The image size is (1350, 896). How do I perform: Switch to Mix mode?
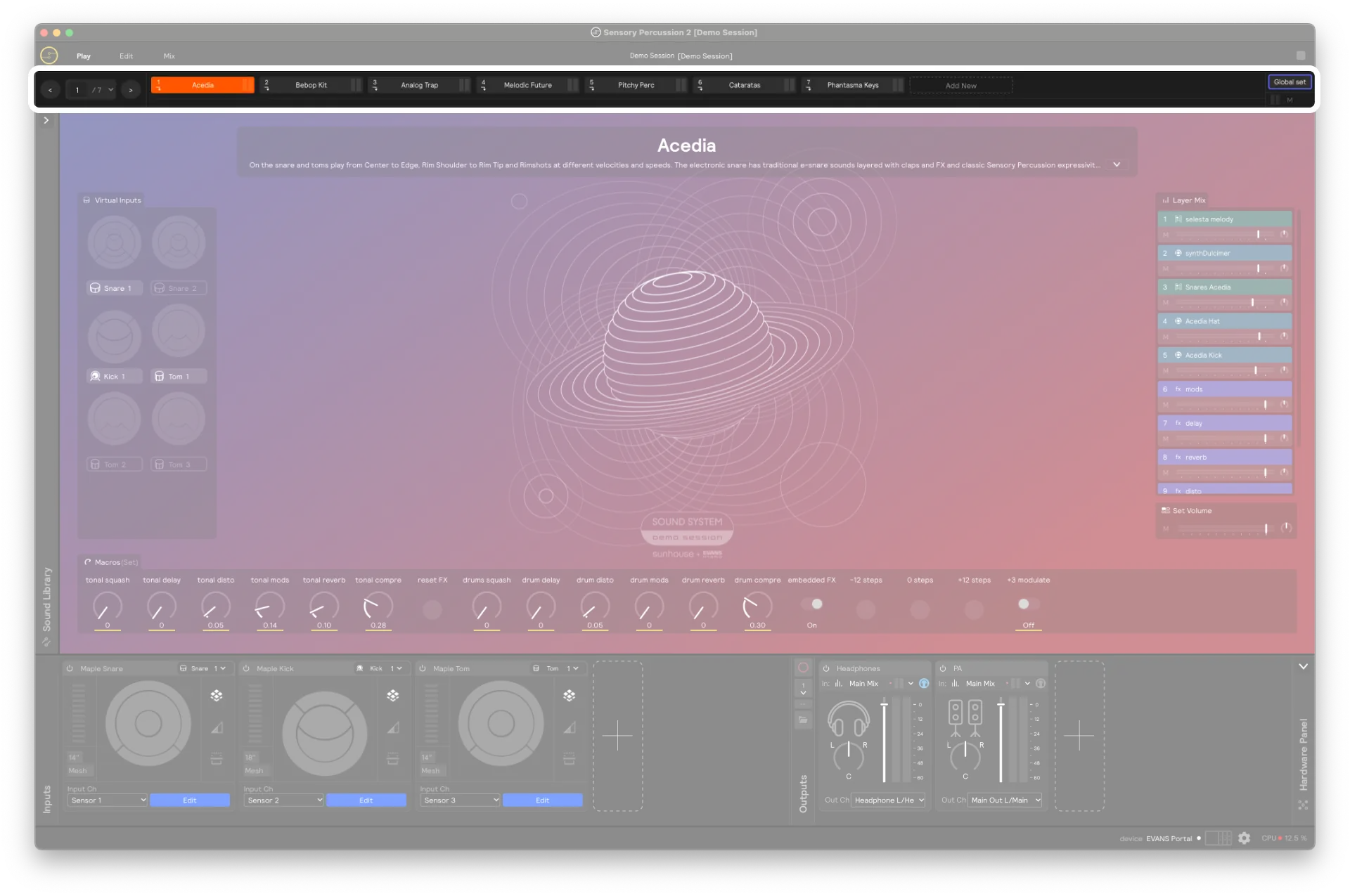[x=169, y=56]
